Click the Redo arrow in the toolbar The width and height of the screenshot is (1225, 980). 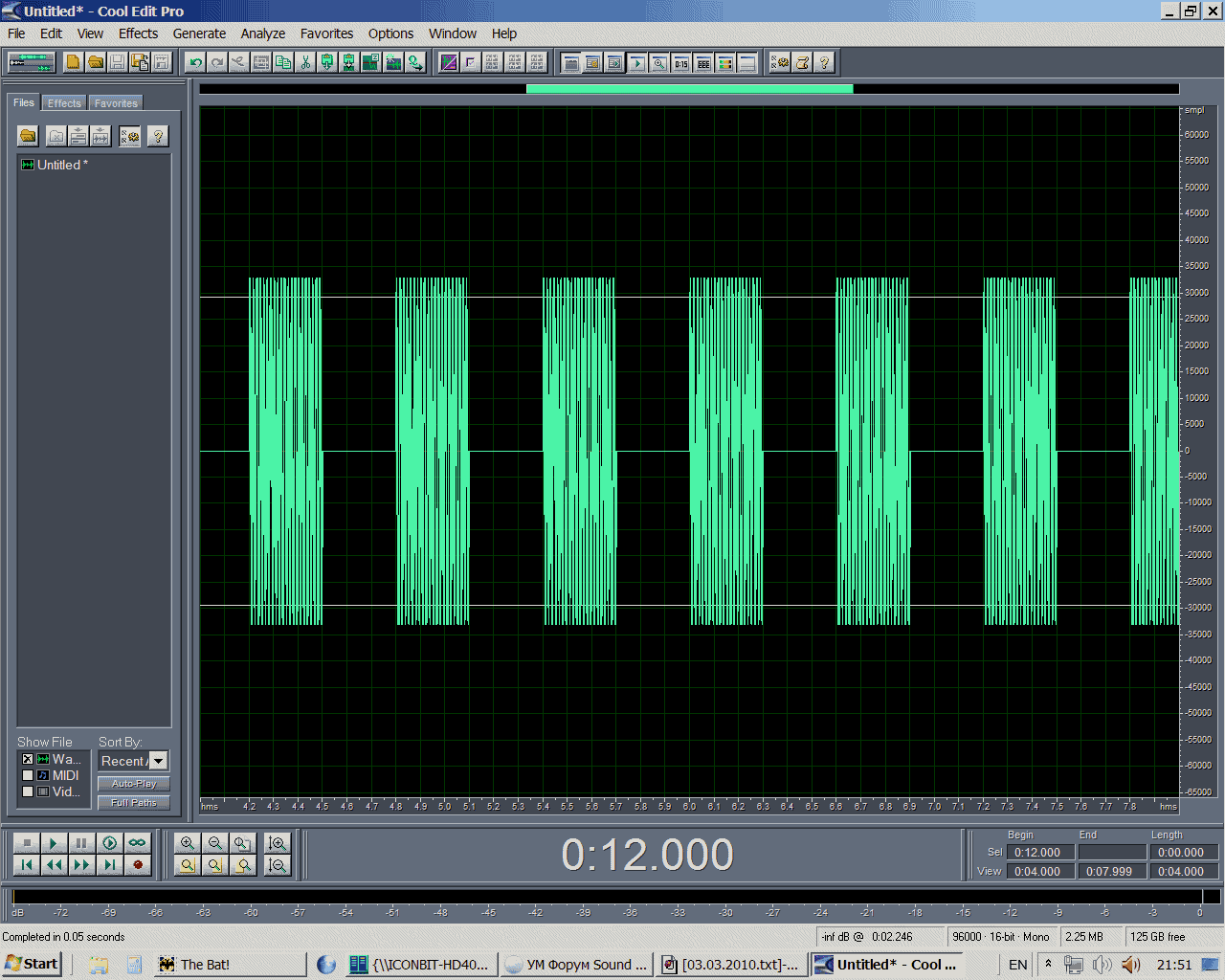217,62
